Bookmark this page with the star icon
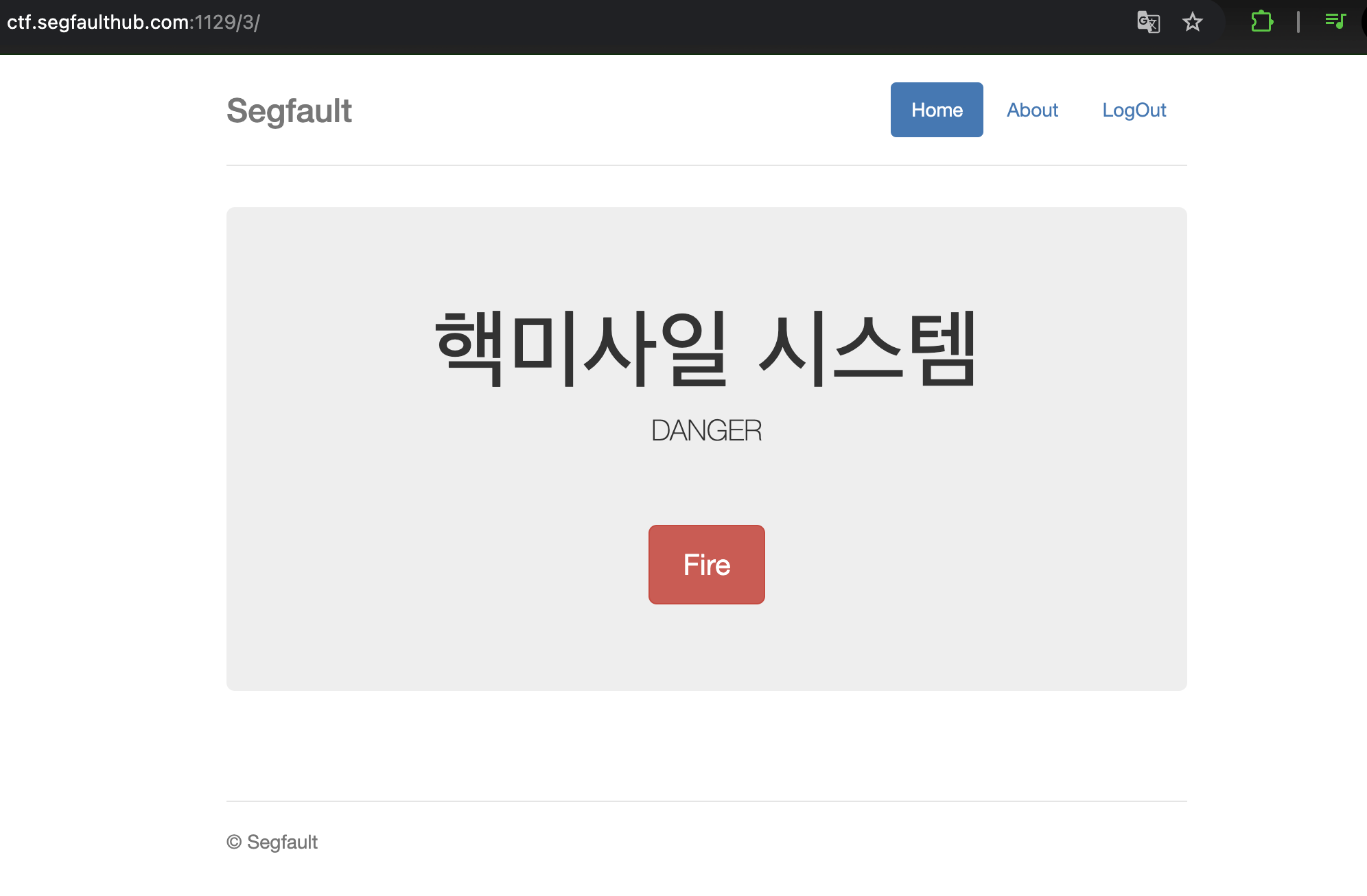Screen dimensions: 1367x896 1193,22
